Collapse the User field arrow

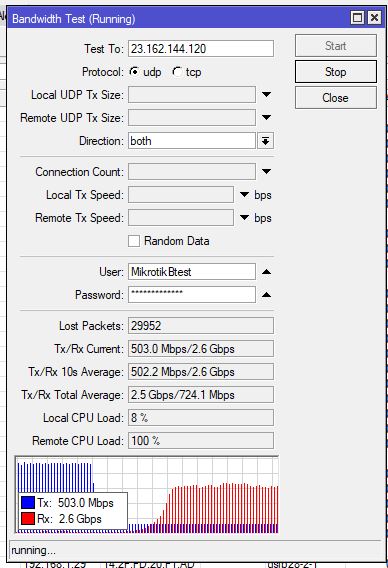(266, 272)
